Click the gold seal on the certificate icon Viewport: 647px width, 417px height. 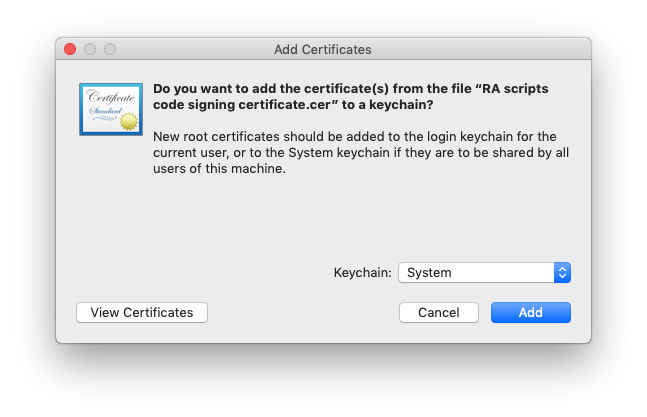click(129, 121)
